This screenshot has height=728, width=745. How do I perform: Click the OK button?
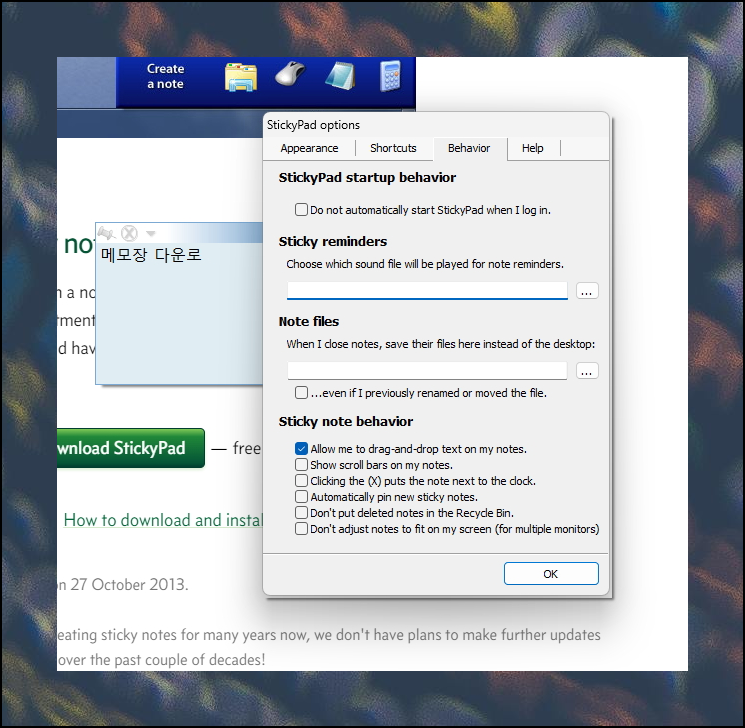click(551, 574)
